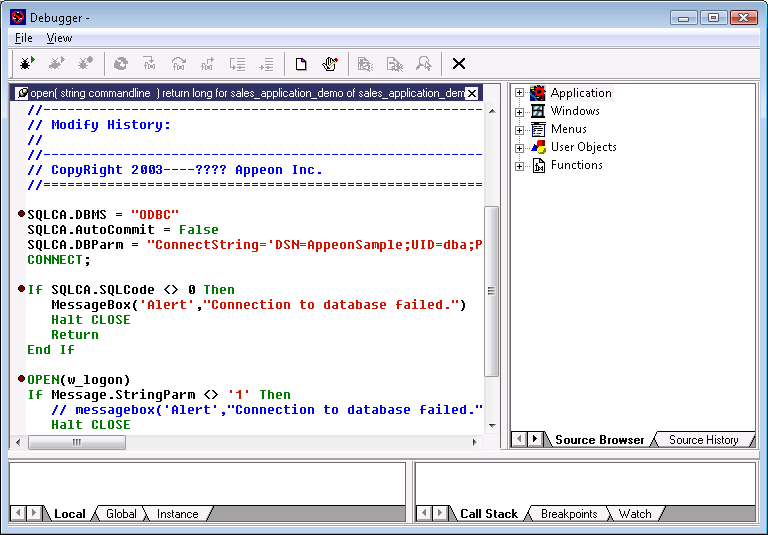Viewport: 768px width, 535px height.
Task: Click the User Objects icon in Source Browser
Action: click(x=538, y=147)
